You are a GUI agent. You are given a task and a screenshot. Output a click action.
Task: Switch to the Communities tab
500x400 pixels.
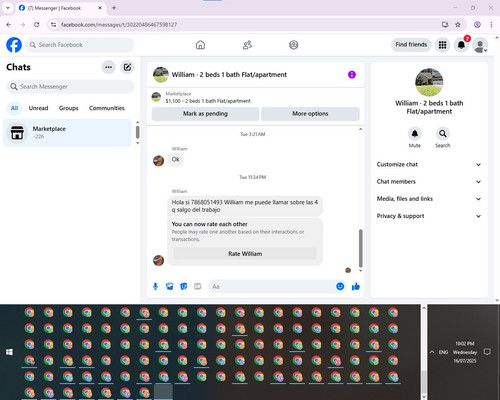click(107, 108)
